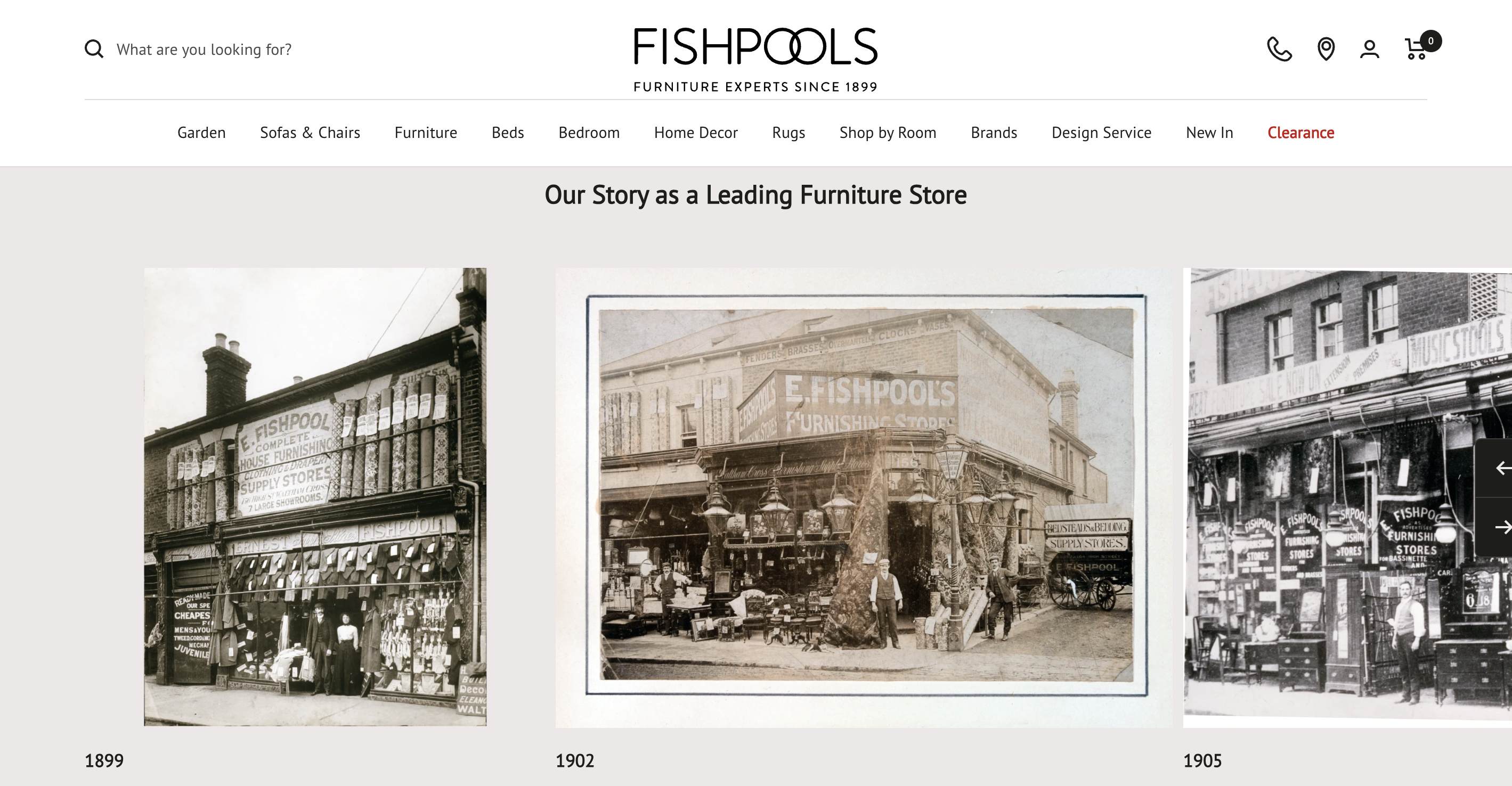Screen dimensions: 1512x786
Task: Click the Fishpools logo
Action: (755, 60)
